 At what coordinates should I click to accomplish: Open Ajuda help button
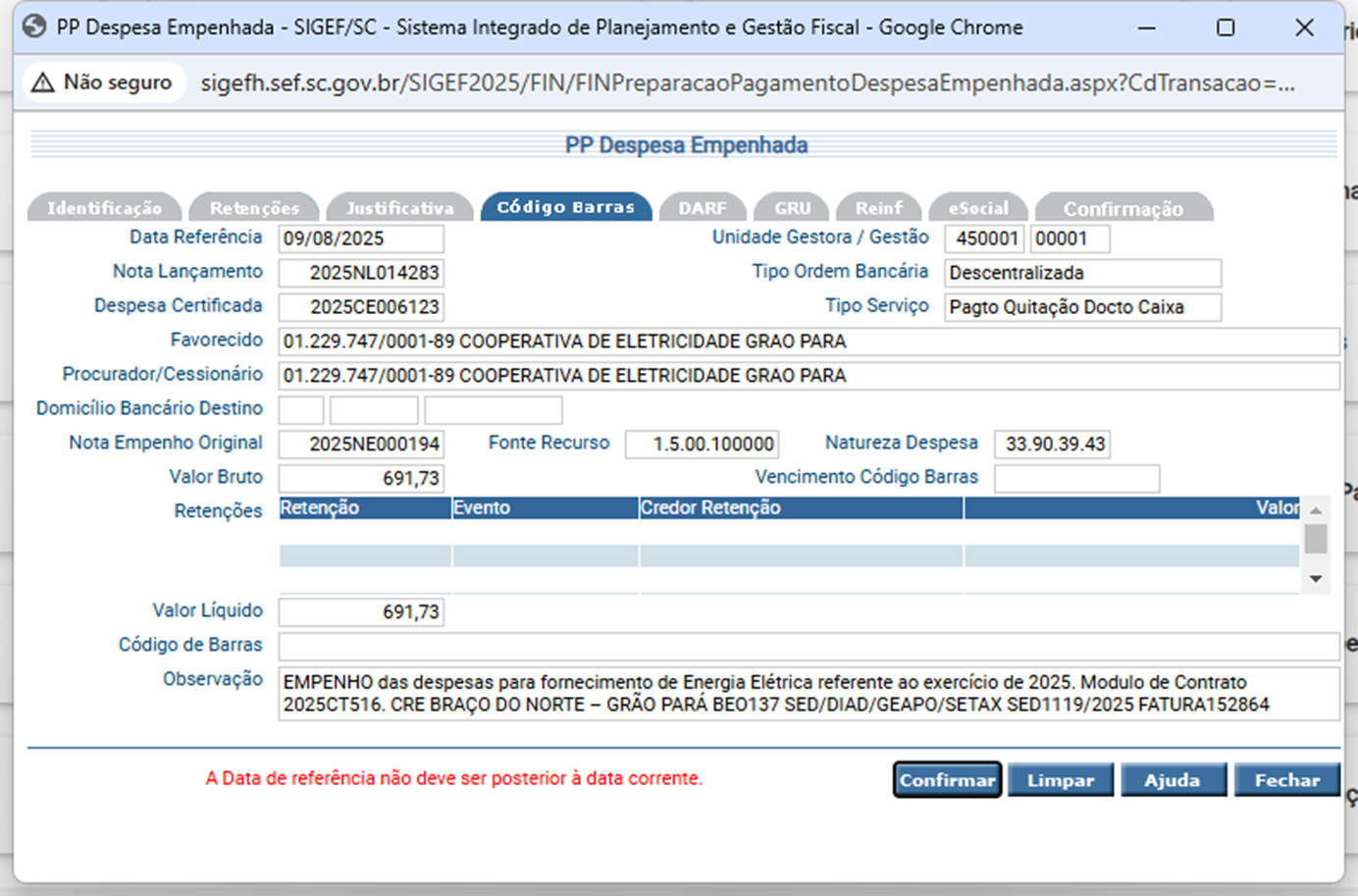pos(1173,780)
